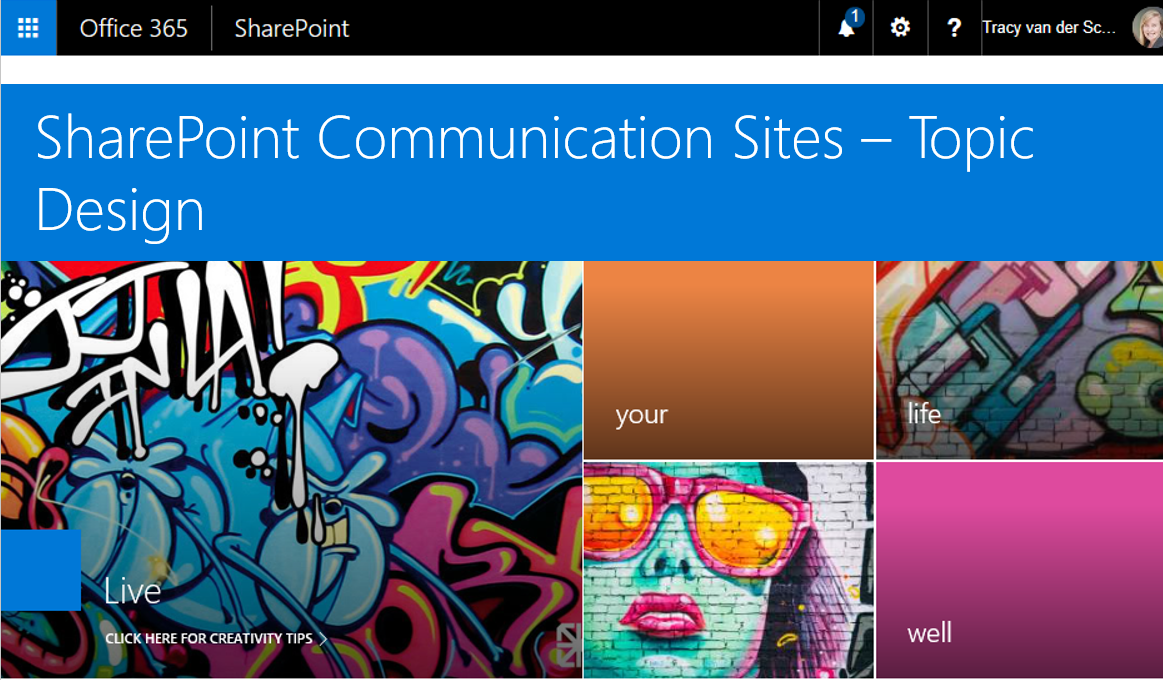Select the pink well tile
This screenshot has width=1163, height=680.
click(x=1018, y=568)
